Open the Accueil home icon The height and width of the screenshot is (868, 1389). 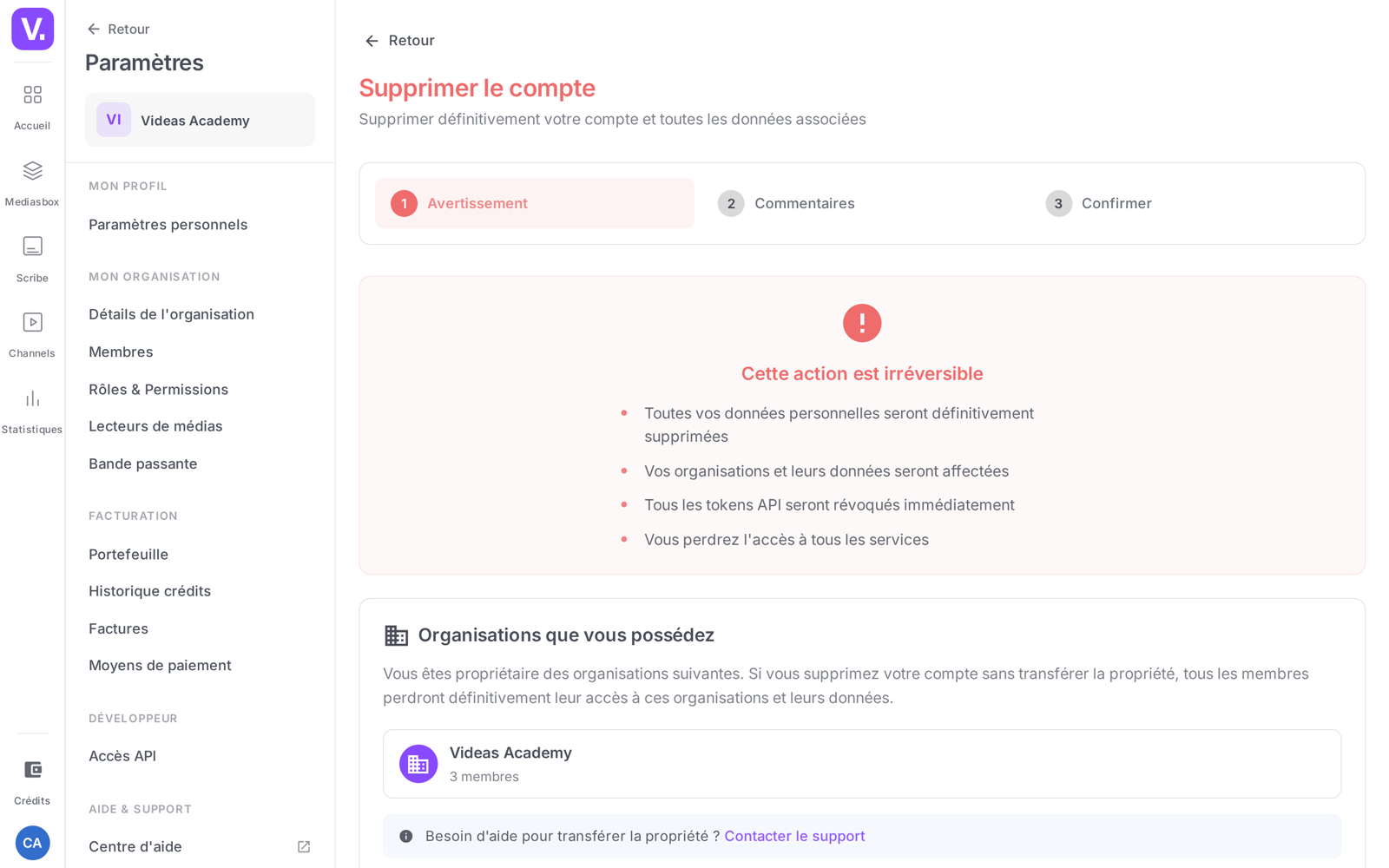tap(32, 95)
